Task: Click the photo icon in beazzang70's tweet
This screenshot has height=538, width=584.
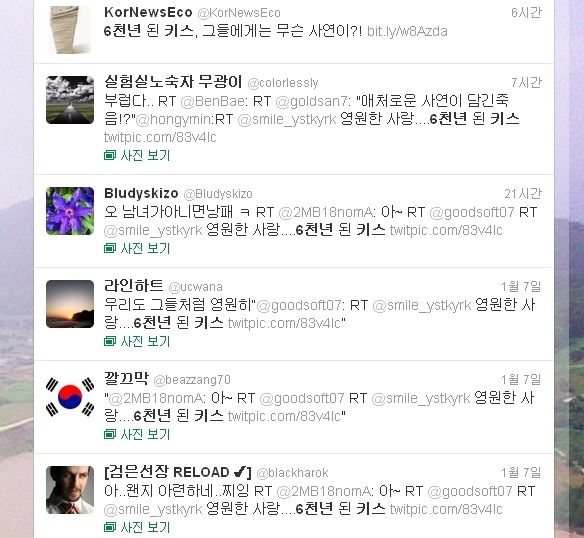Action: (110, 434)
